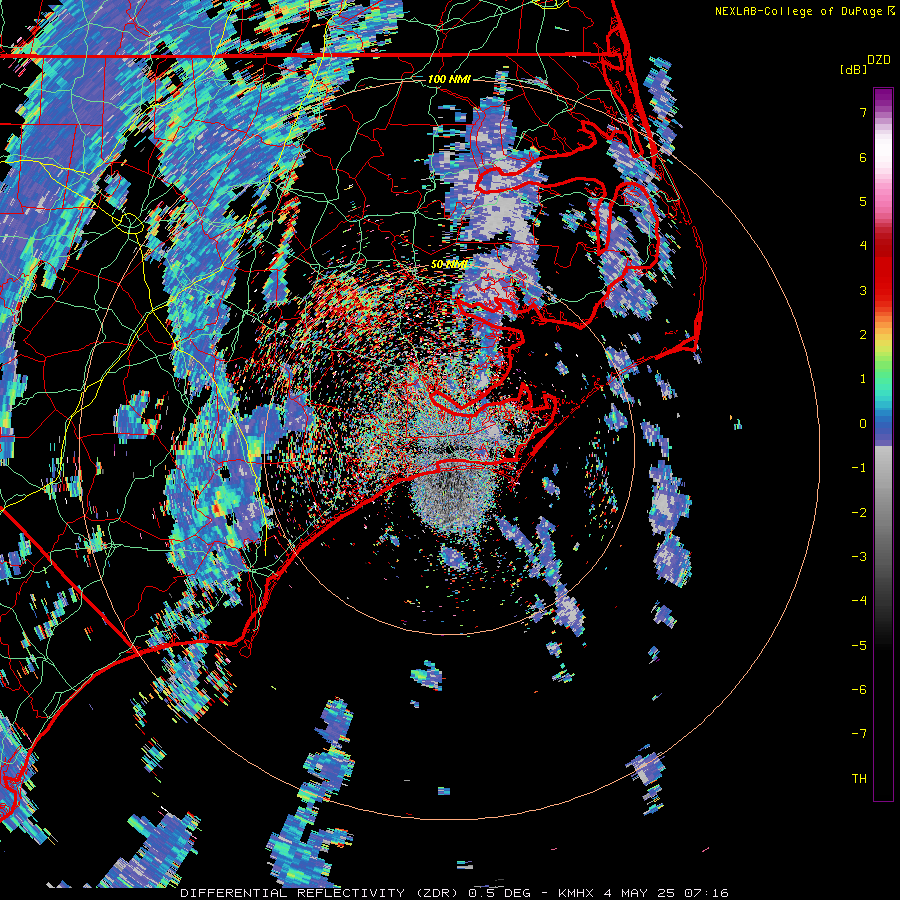
Task: Click the -7 tick label on the scale
Action: coord(859,734)
